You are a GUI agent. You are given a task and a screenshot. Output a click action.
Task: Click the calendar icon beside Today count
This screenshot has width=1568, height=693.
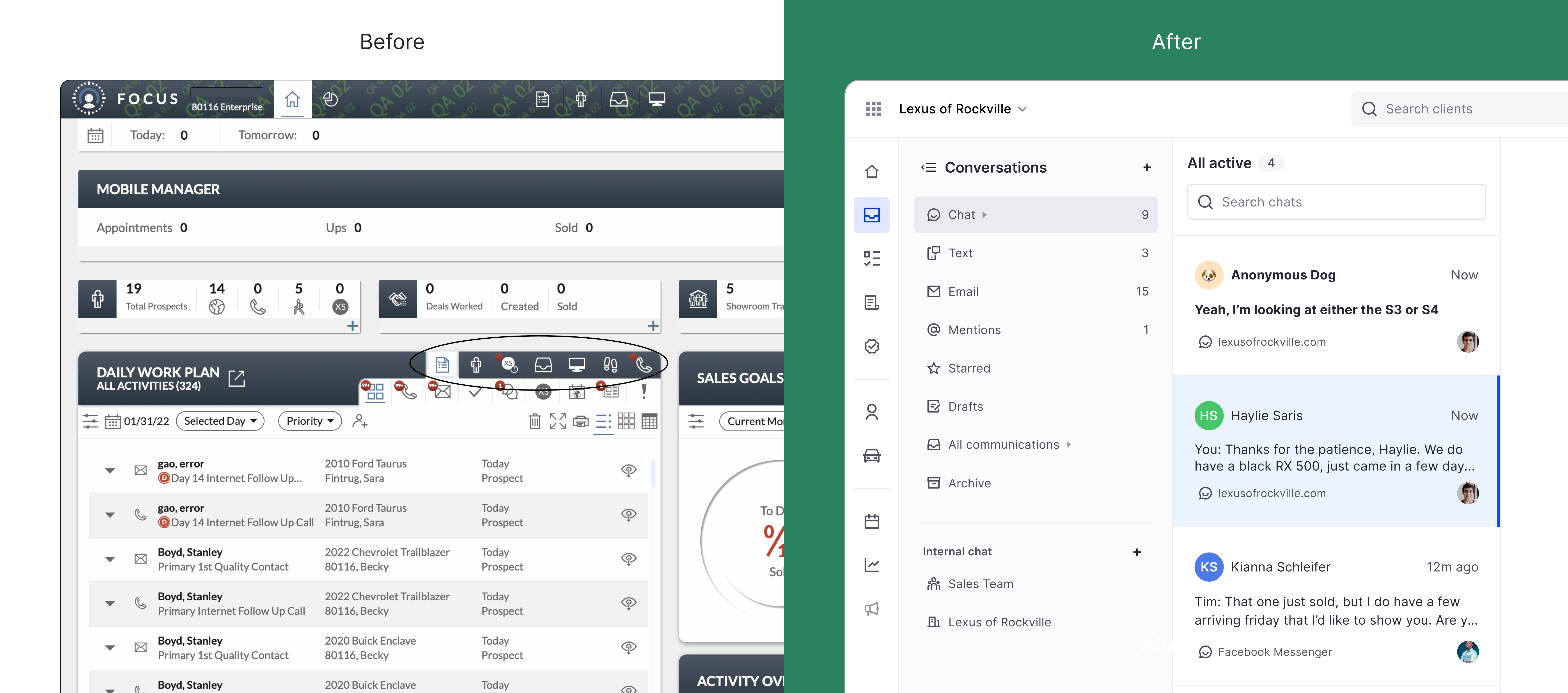[x=96, y=135]
